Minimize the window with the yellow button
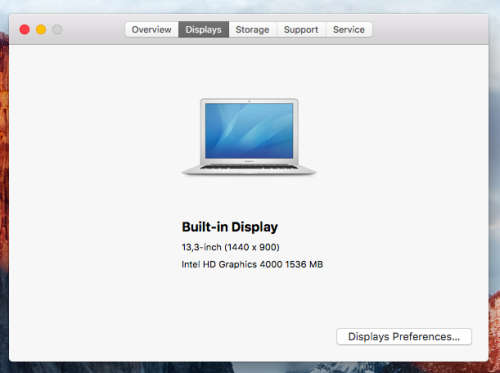500x373 pixels. click(41, 30)
